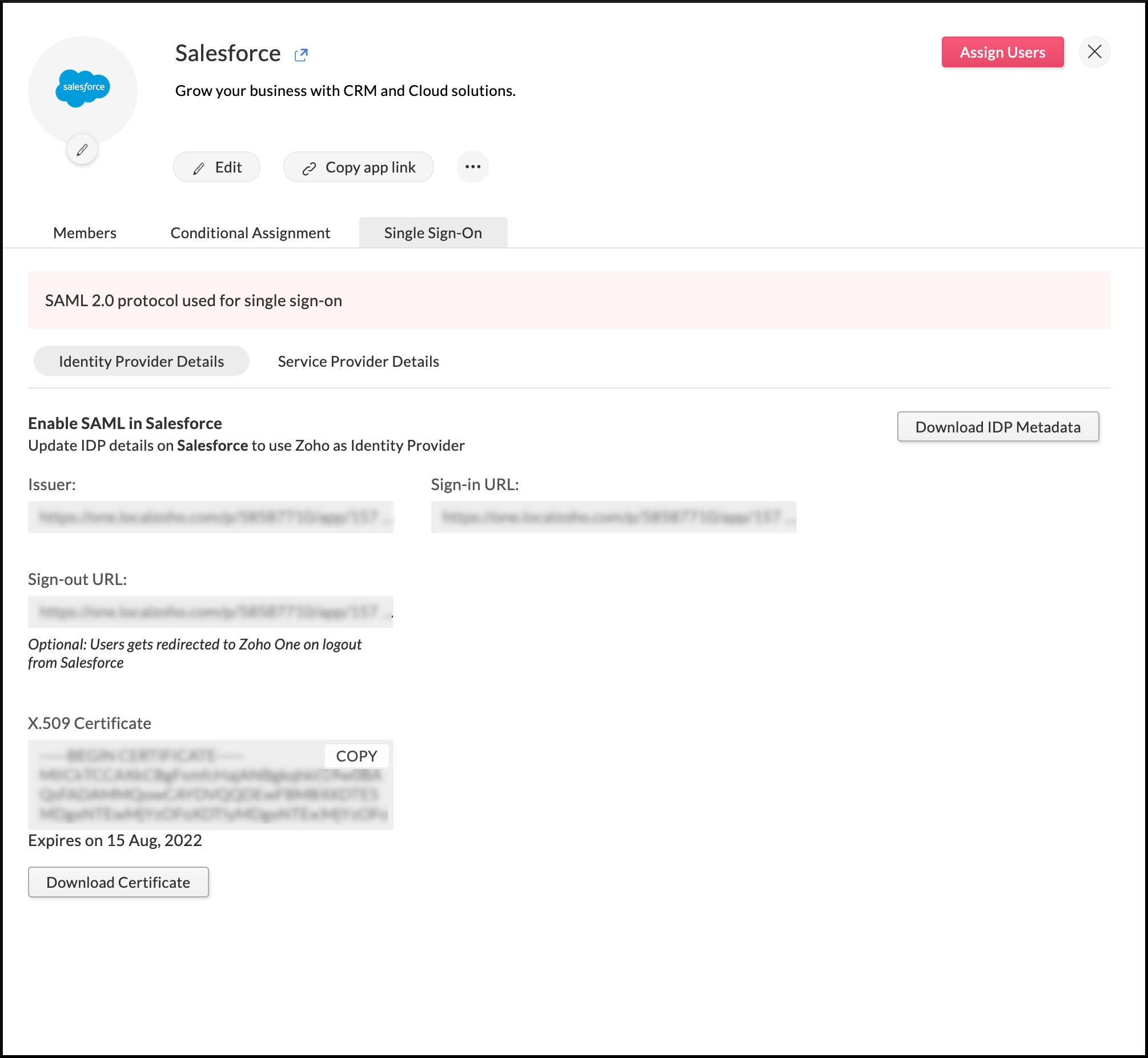Click the external link icon beside Salesforce
Image resolution: width=1148 pixels, height=1058 pixels.
point(301,55)
